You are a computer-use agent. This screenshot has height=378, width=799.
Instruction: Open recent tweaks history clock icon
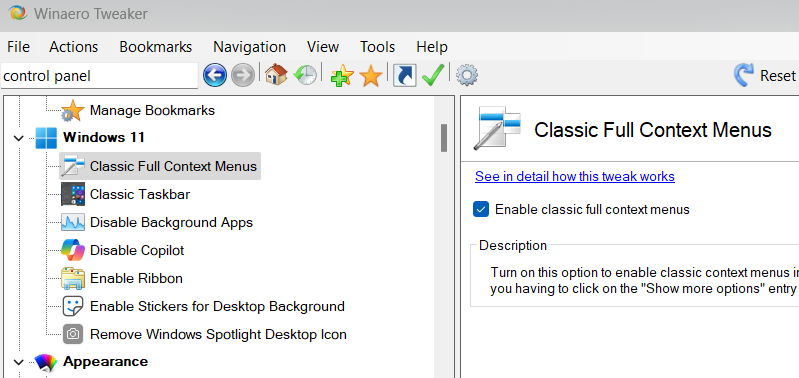pyautogui.click(x=305, y=75)
